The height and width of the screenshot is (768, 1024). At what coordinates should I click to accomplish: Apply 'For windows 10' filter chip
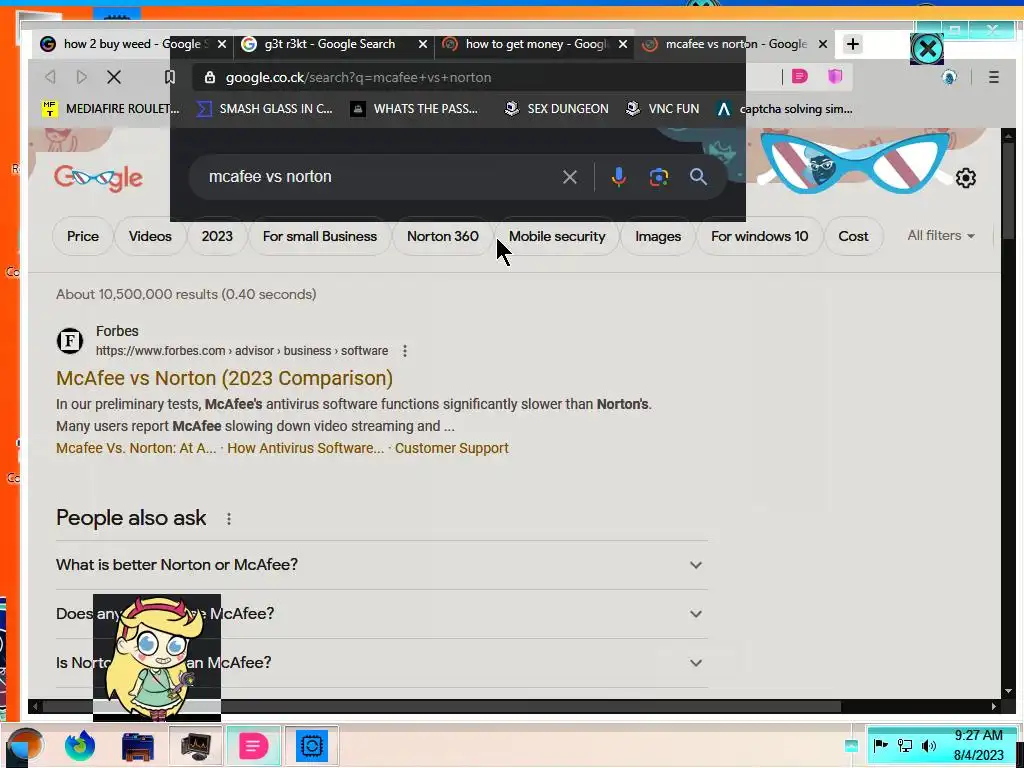pyautogui.click(x=760, y=236)
